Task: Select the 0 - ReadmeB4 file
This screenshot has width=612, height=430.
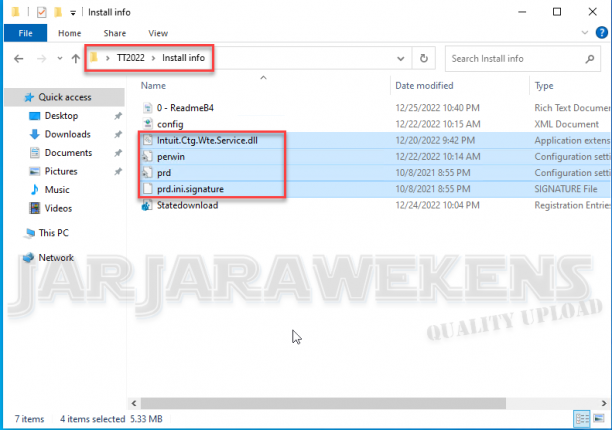Action: point(185,108)
